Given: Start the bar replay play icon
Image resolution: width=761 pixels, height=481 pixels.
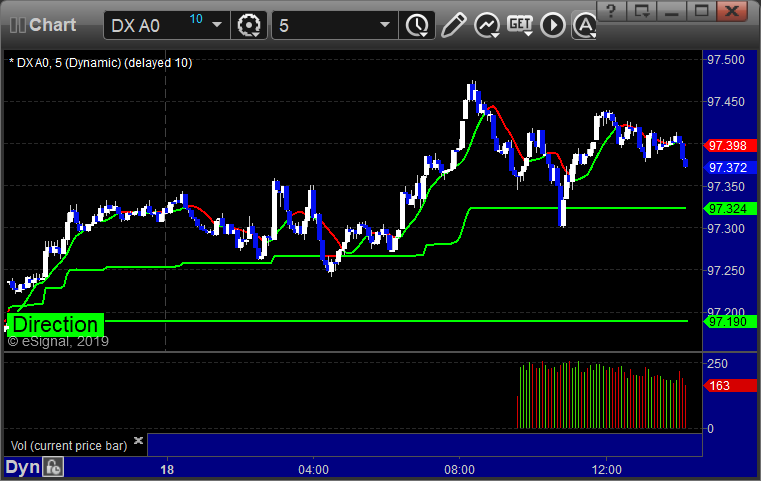Looking at the screenshot, I should 553,25.
